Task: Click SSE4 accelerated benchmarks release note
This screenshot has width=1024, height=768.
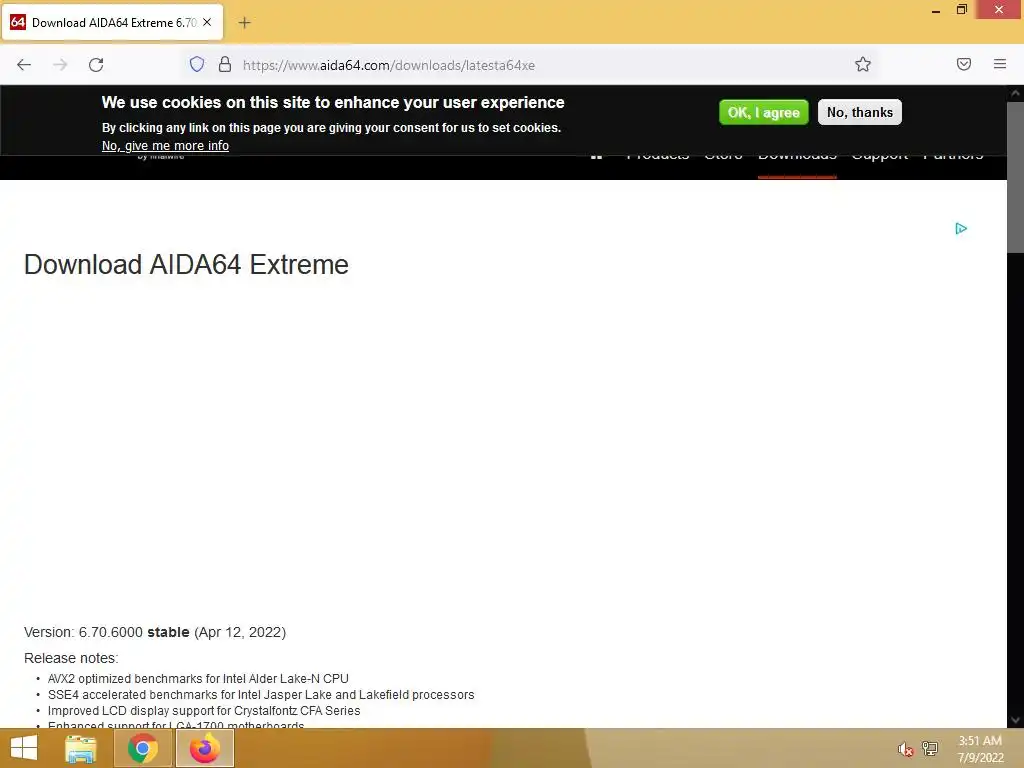Action: click(261, 695)
